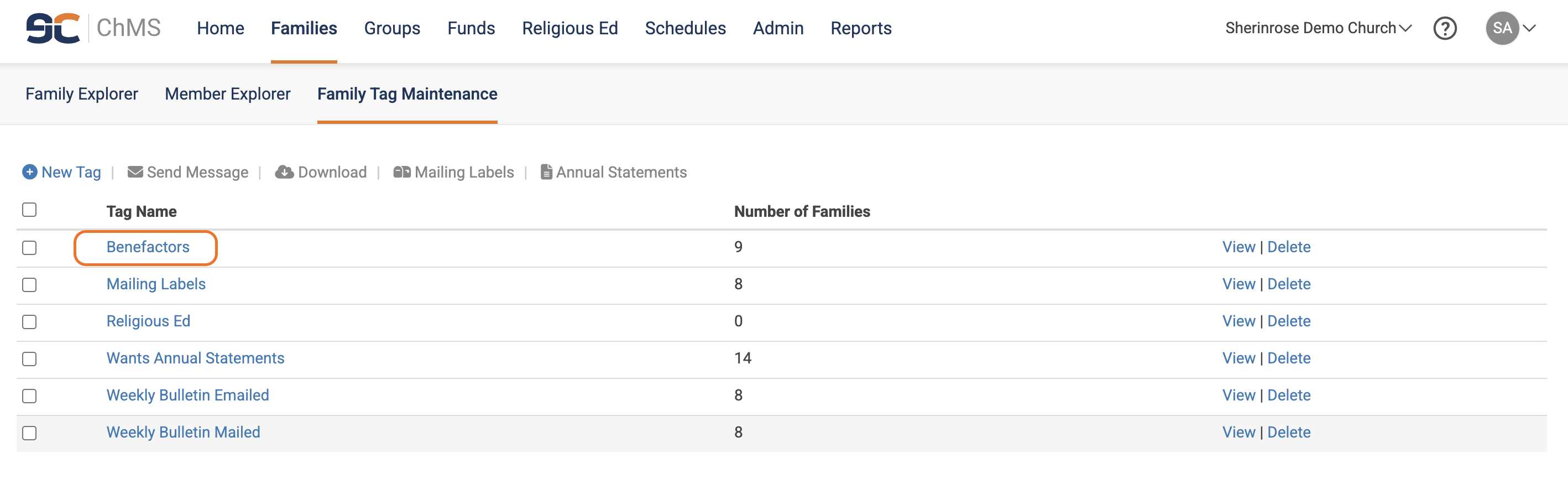The image size is (1568, 489).
Task: Open help via question mark icon
Action: pos(1445,29)
